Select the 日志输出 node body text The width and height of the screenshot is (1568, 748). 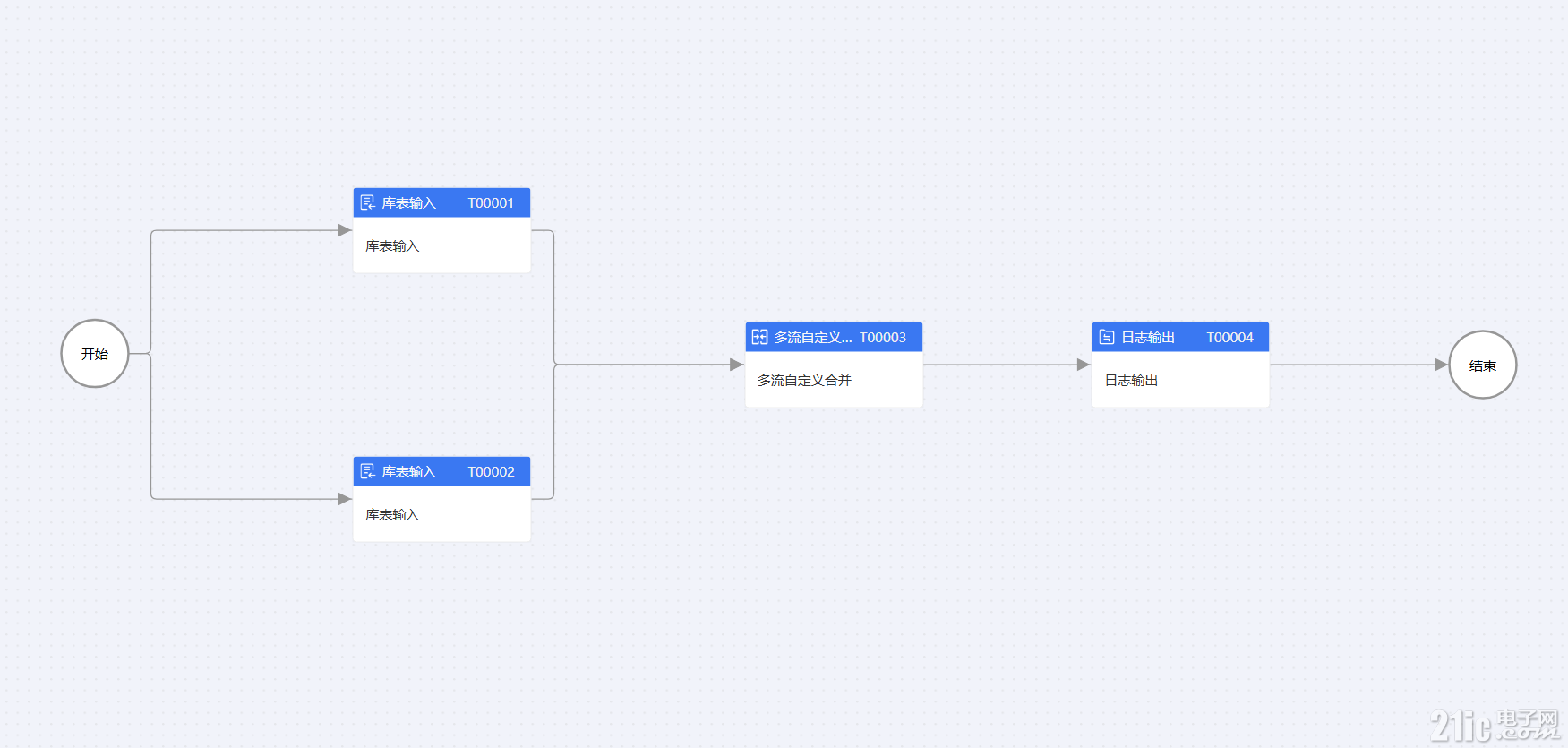[1131, 381]
